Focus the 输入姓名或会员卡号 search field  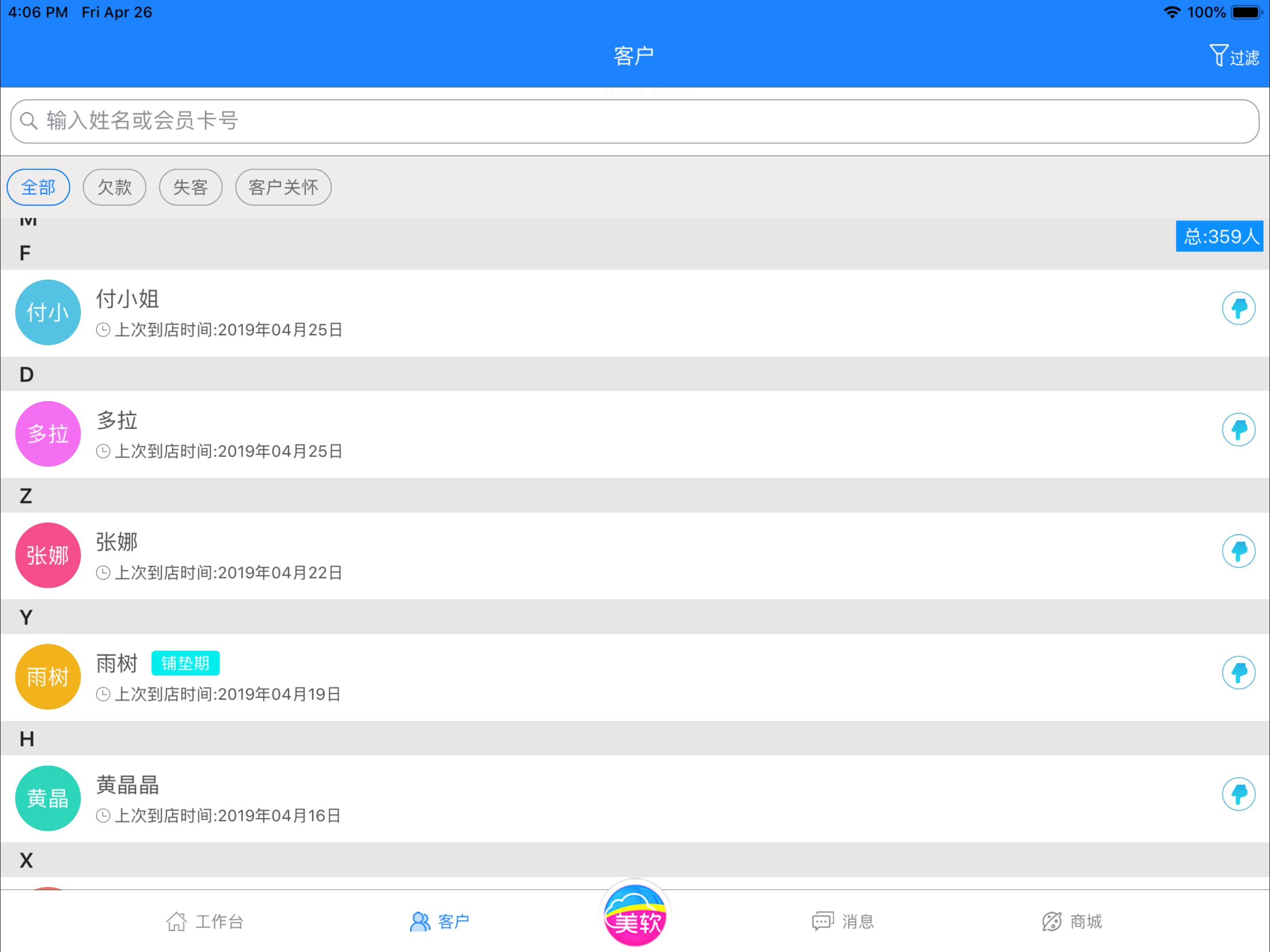click(635, 121)
